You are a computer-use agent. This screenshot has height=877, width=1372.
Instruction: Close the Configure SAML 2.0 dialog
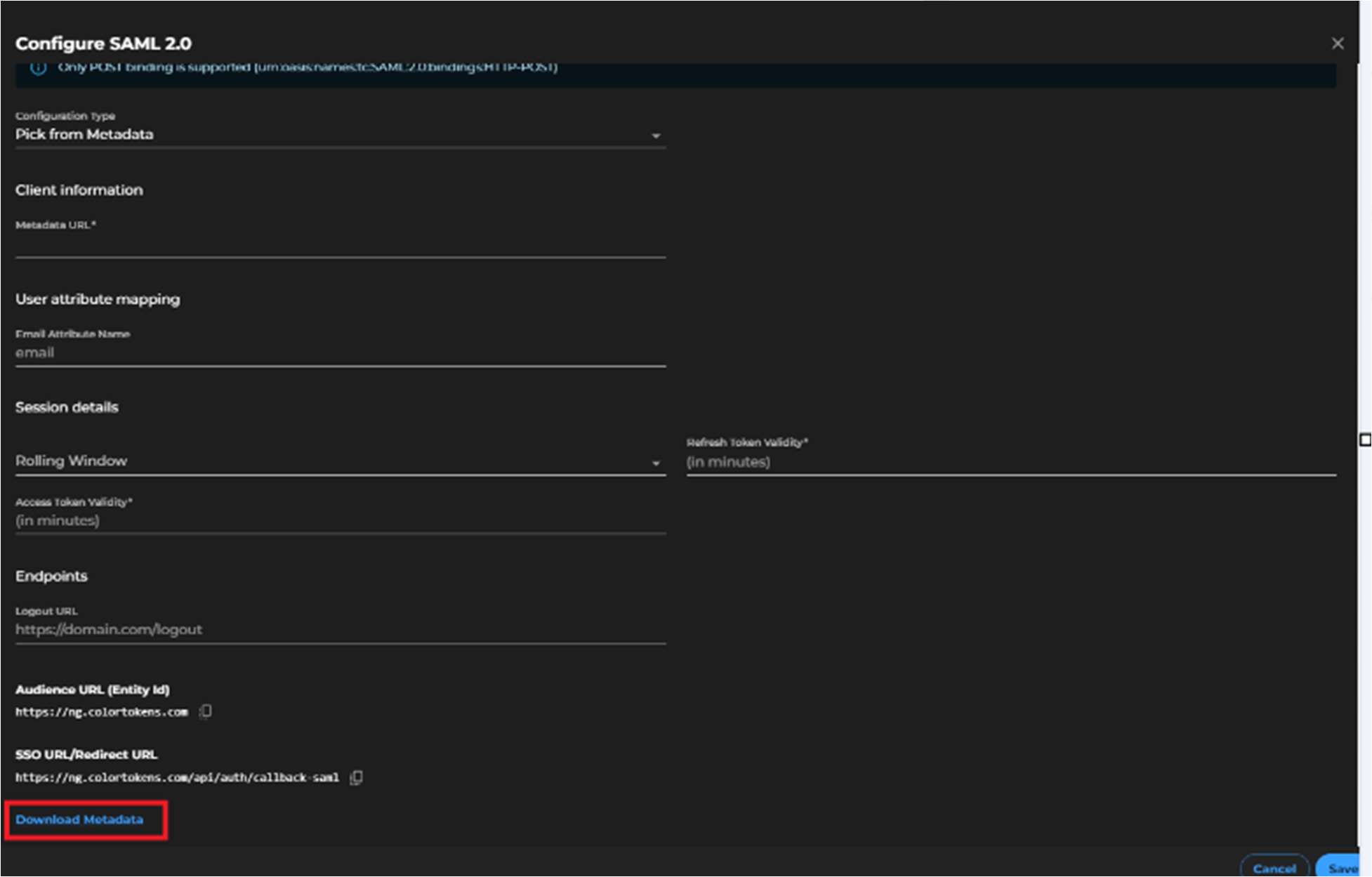pyautogui.click(x=1338, y=43)
